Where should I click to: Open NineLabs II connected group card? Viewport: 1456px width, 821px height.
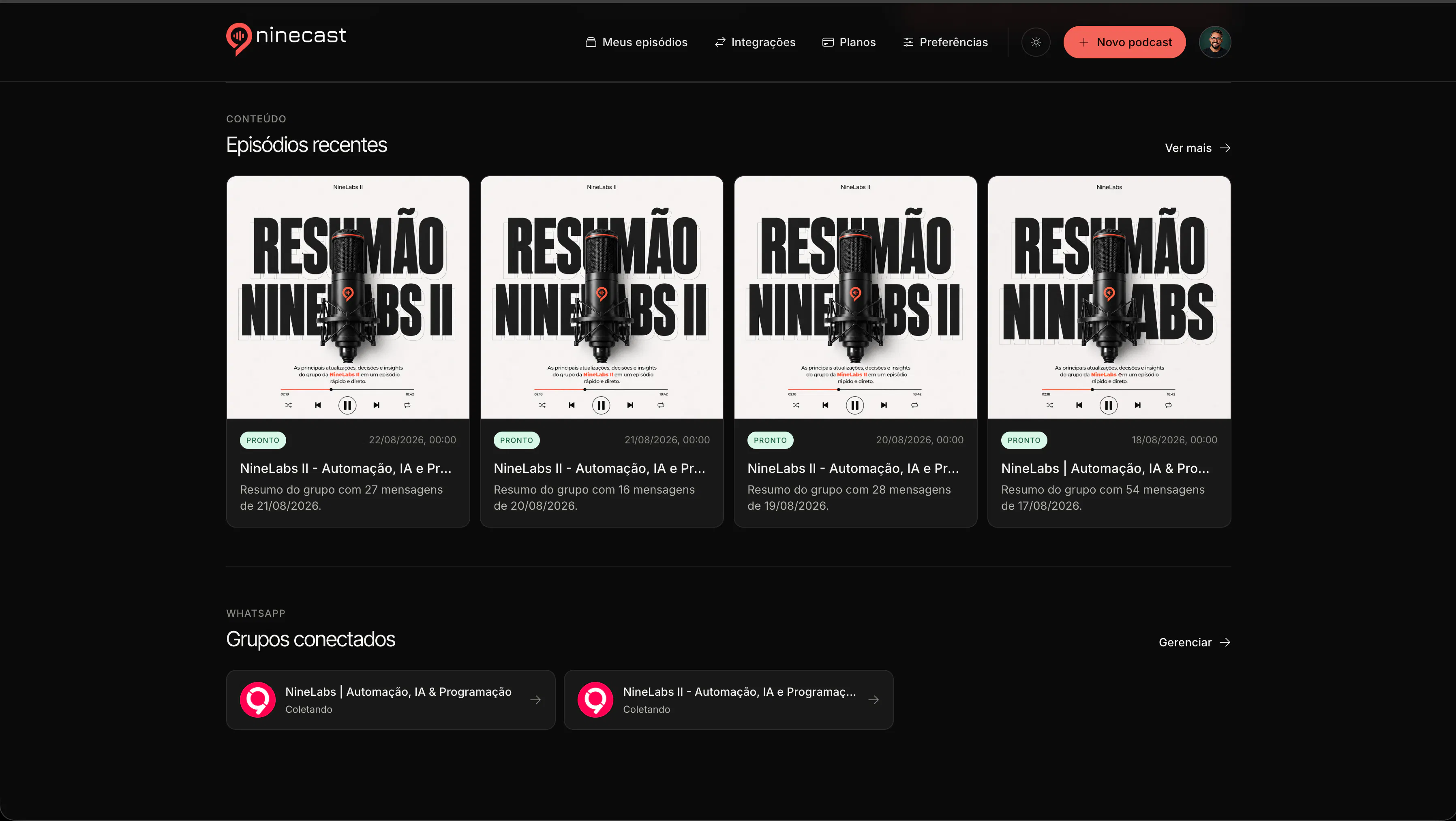[x=728, y=700]
